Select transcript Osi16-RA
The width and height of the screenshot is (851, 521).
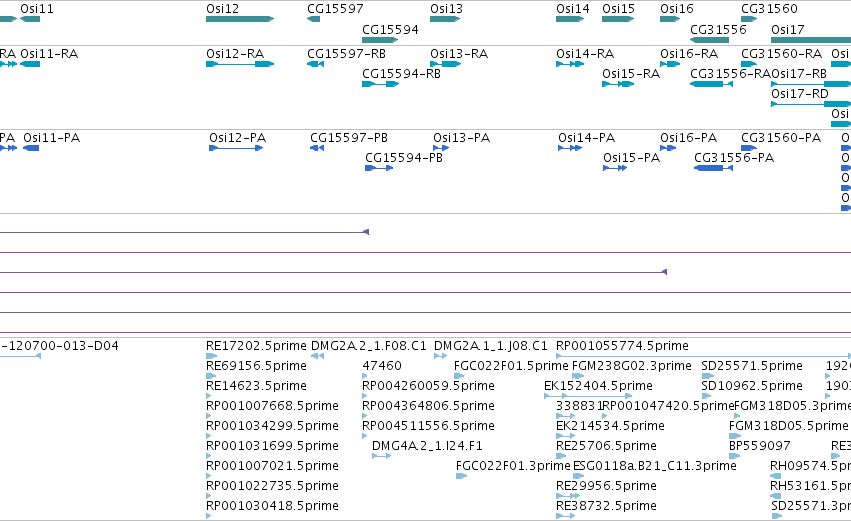coord(670,64)
